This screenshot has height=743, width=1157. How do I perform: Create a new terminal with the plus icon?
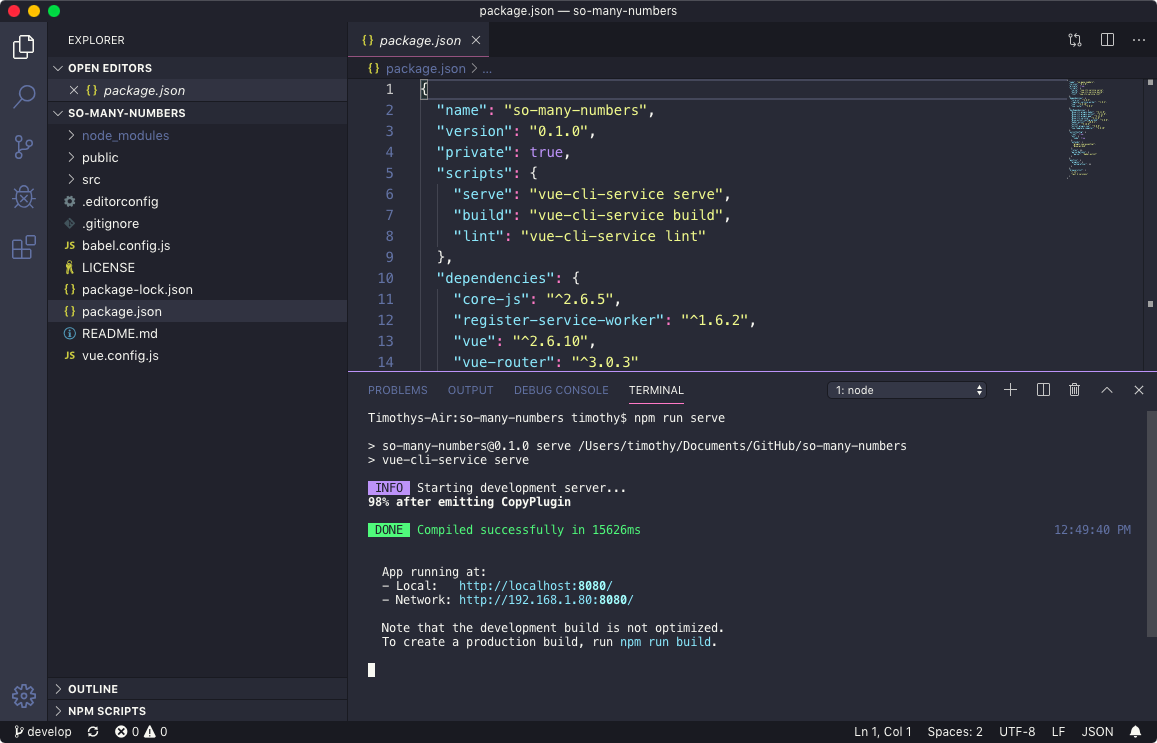click(1010, 390)
